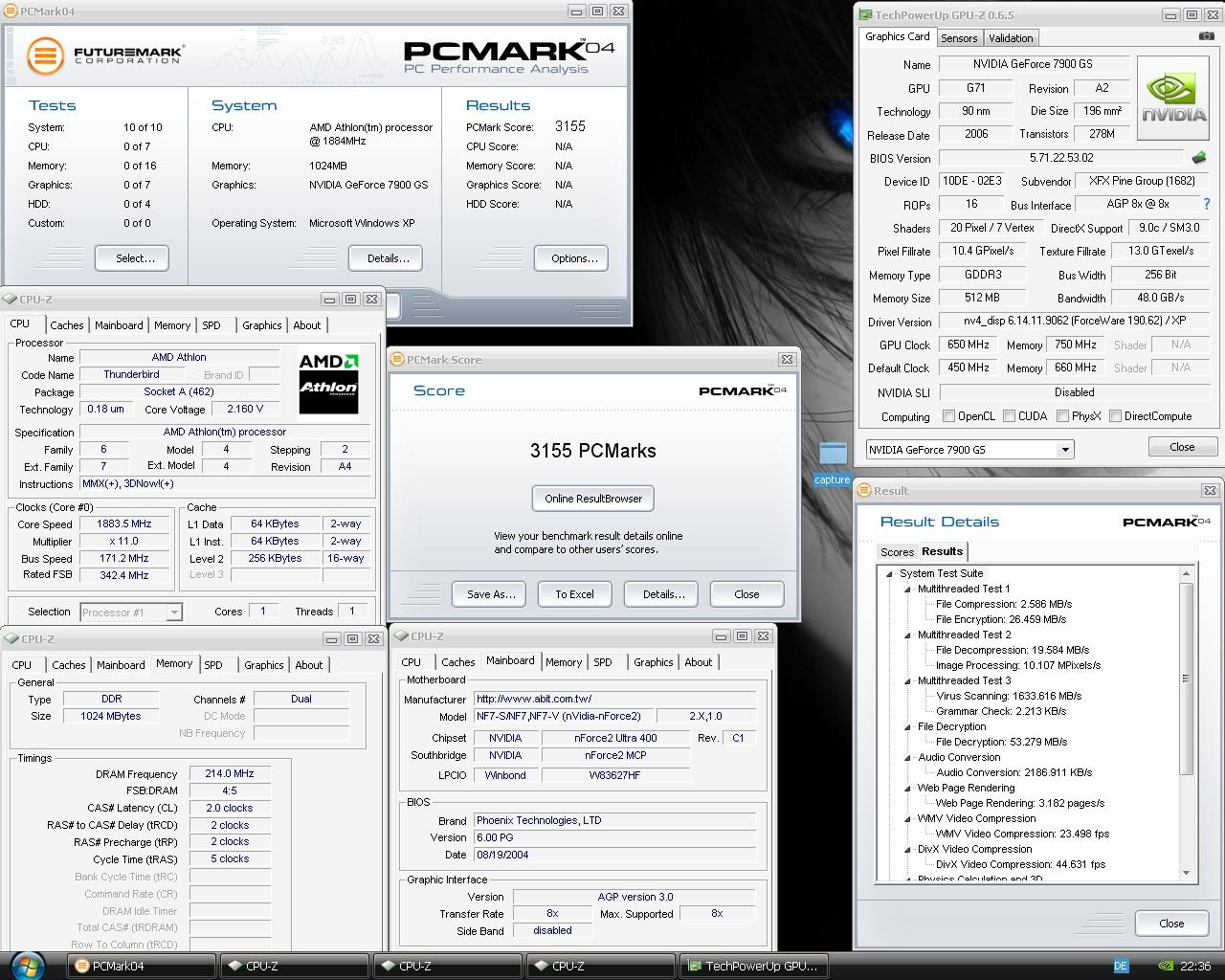1225x980 pixels.
Task: Collapse Multithreaded Test 1 node
Action: (908, 589)
